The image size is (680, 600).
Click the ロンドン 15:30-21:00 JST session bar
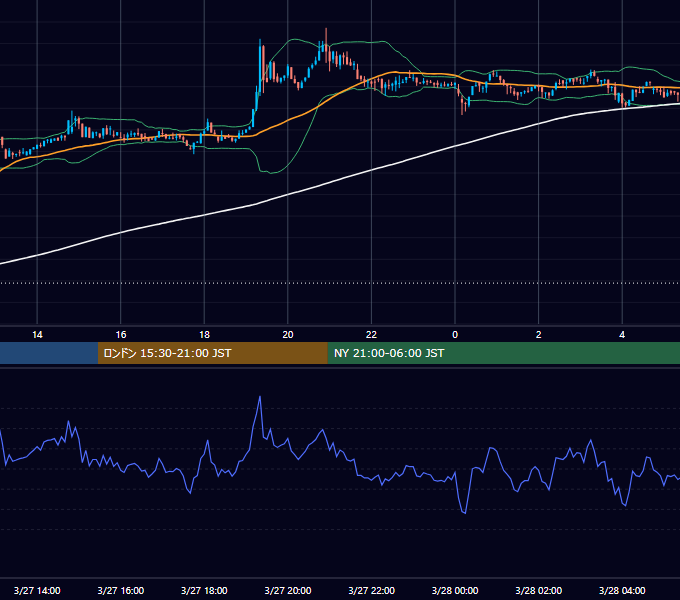pyautogui.click(x=212, y=353)
